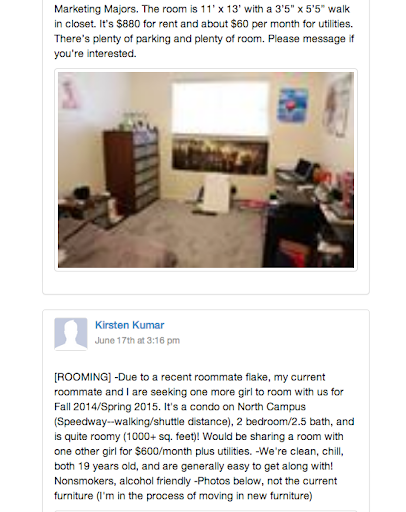Enlarge the bedroom photo attachment
This screenshot has height=512, width=406.
[x=206, y=170]
